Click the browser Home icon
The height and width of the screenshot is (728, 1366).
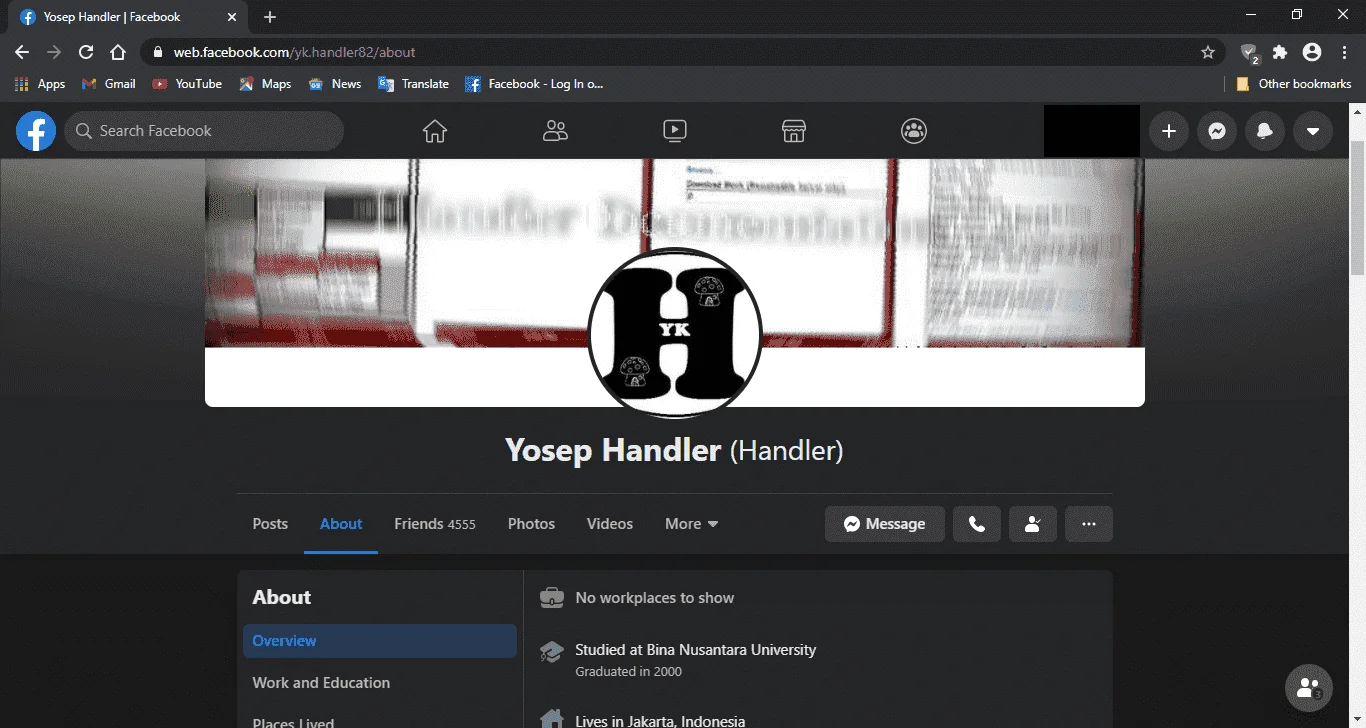point(118,52)
